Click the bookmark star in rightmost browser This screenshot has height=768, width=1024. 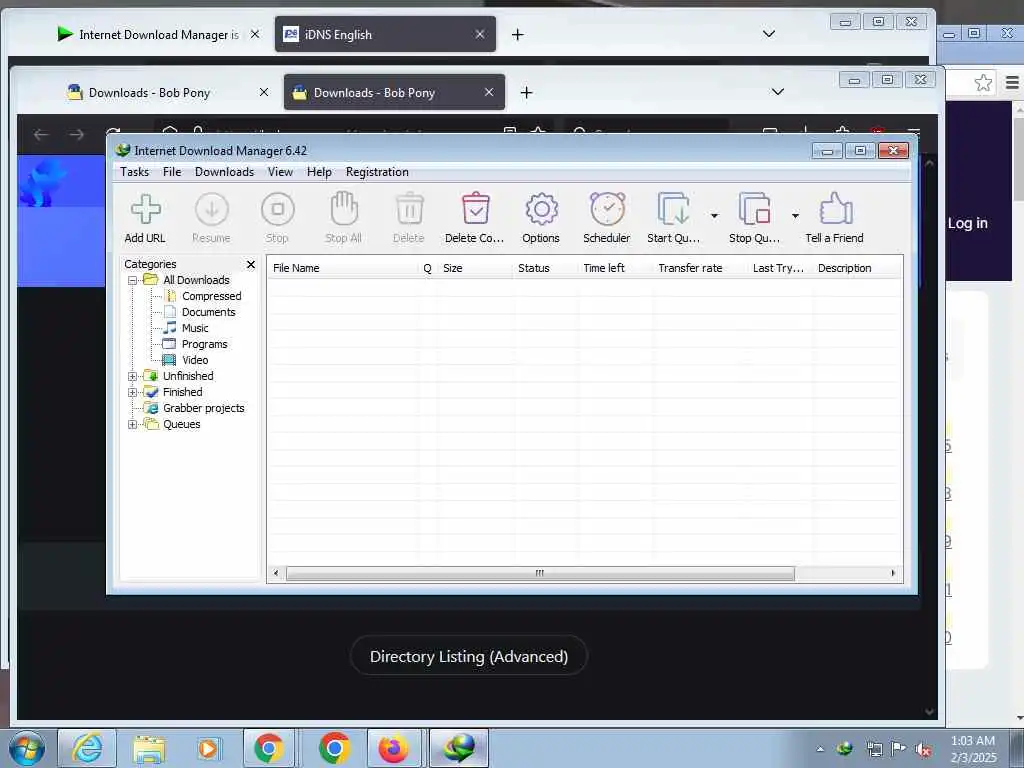click(x=983, y=83)
